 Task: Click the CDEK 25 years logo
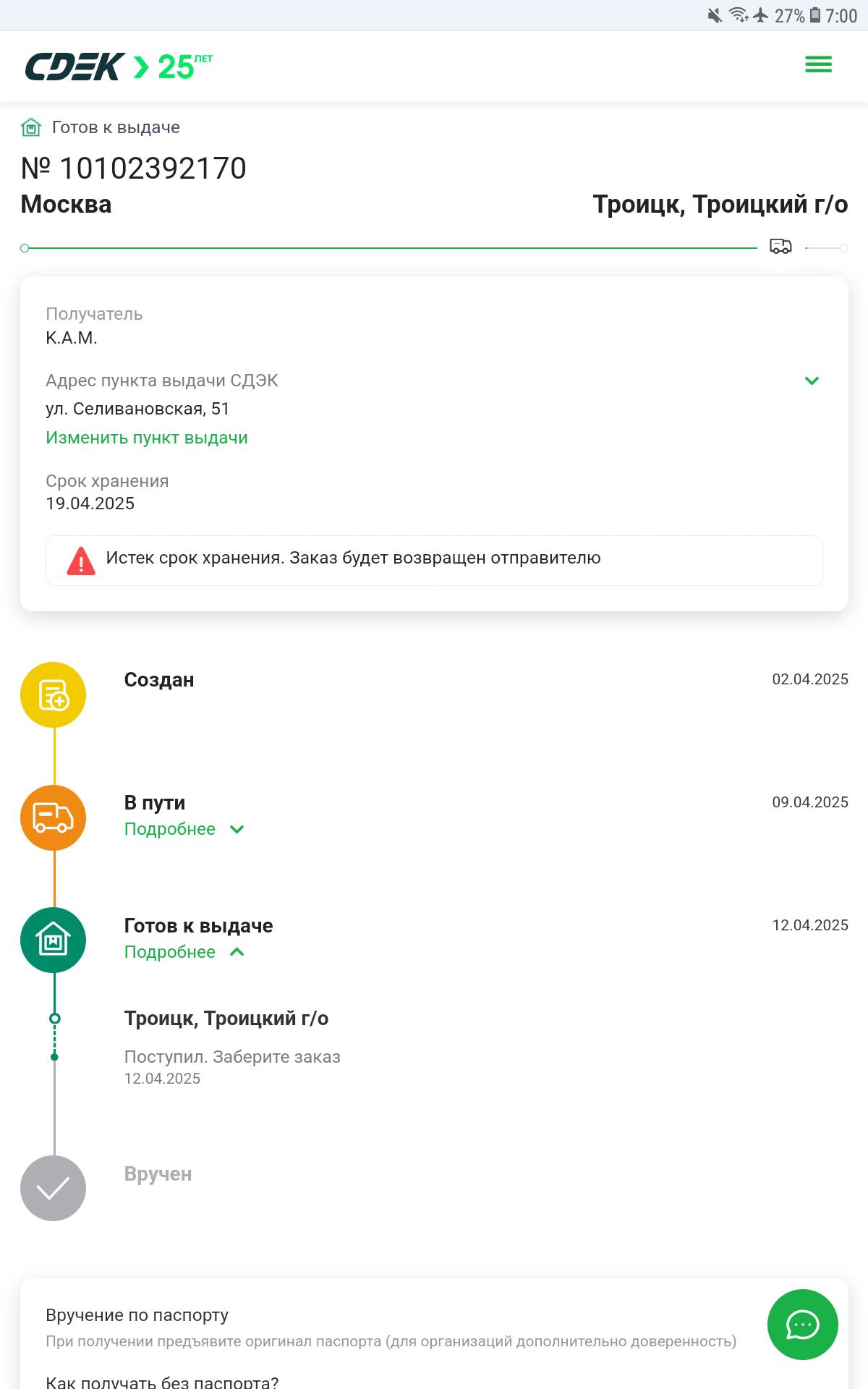[119, 67]
